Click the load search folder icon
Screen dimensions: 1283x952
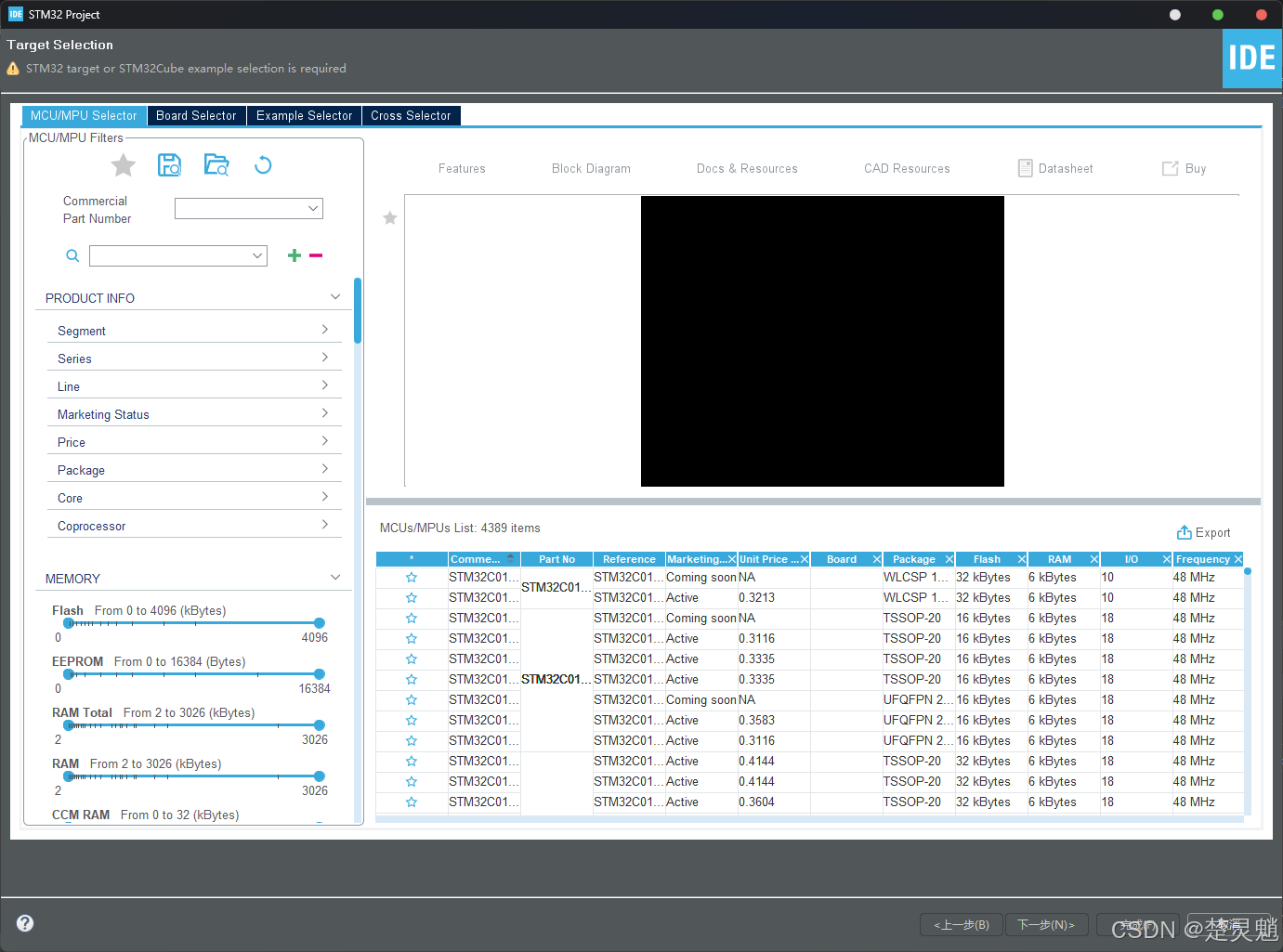[x=216, y=165]
